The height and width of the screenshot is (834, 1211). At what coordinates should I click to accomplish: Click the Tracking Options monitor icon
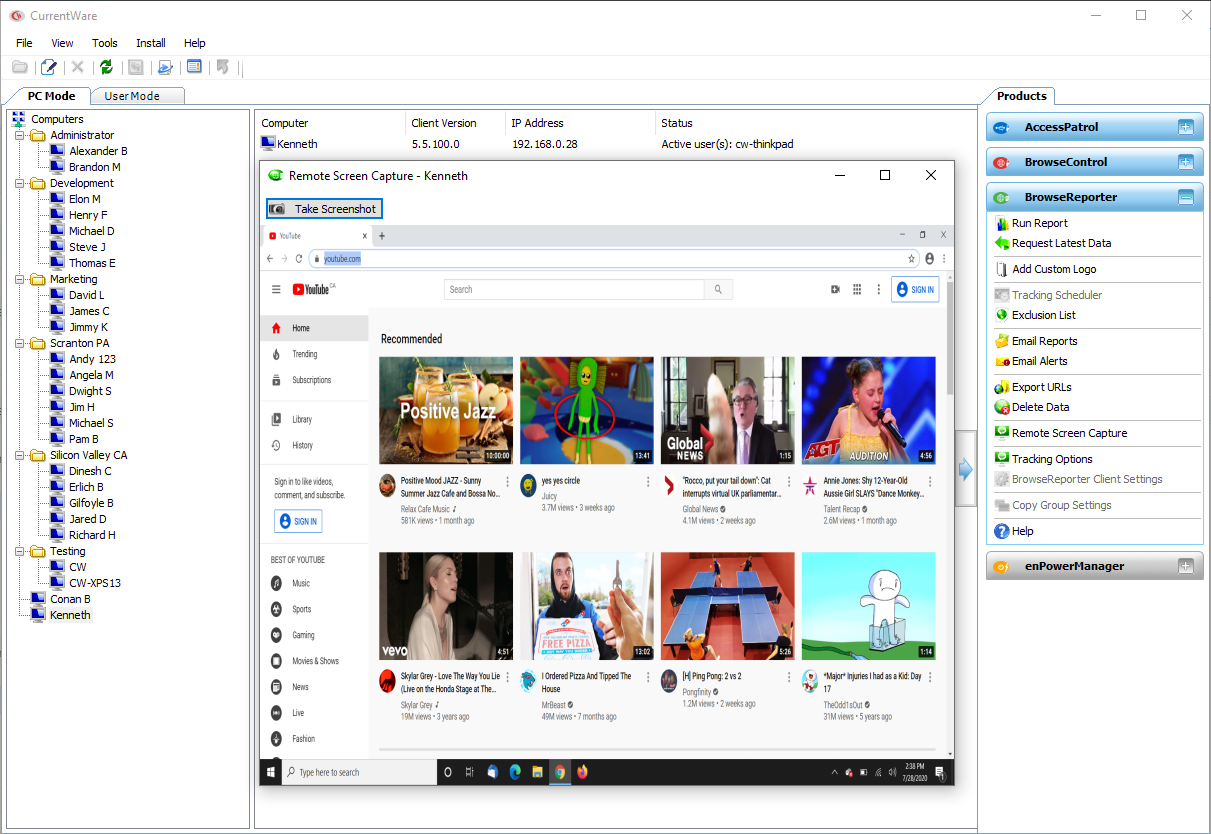1002,459
